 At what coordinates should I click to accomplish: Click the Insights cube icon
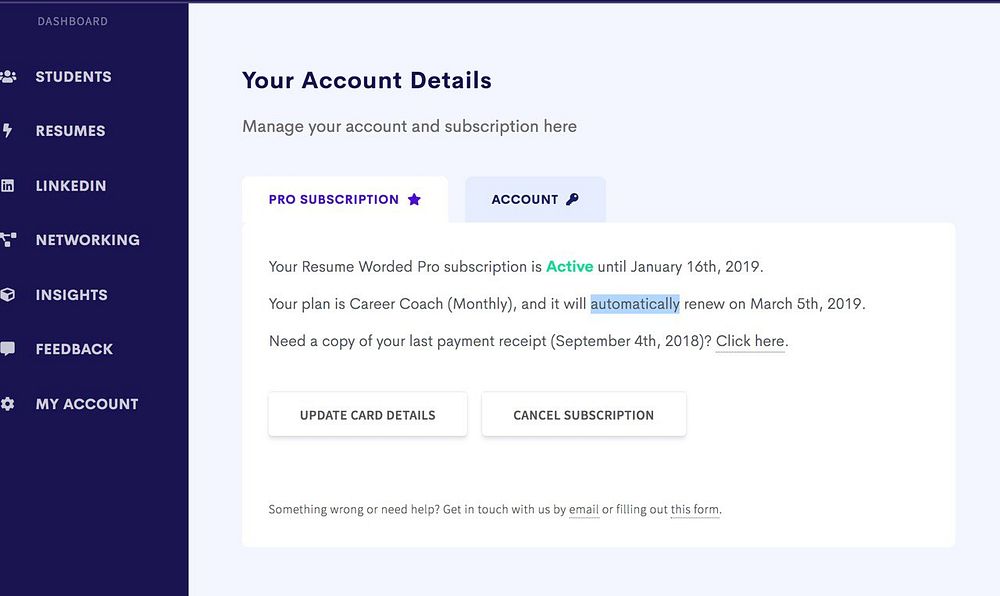coord(8,295)
